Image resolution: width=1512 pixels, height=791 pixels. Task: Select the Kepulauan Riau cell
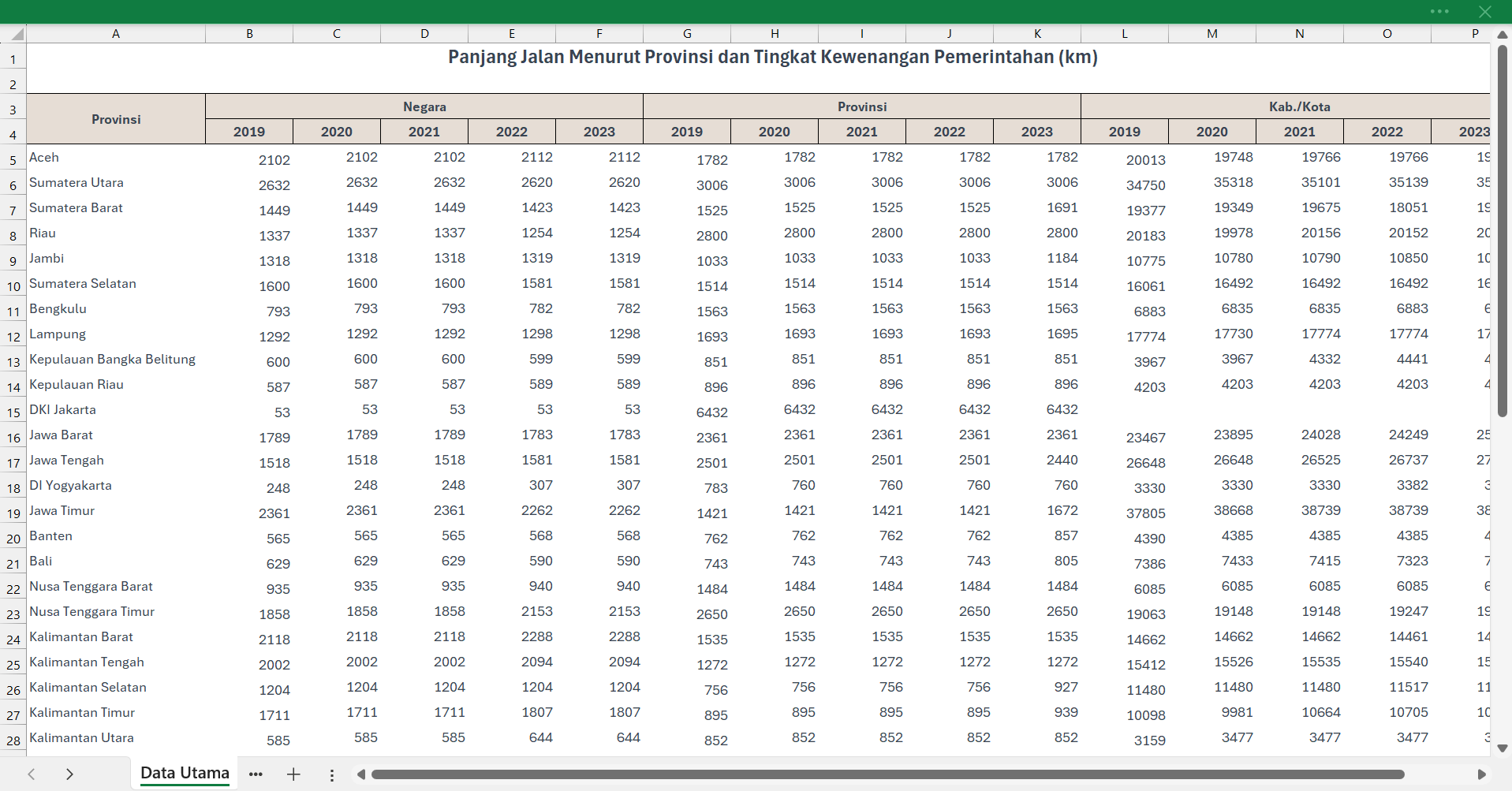[x=116, y=384]
